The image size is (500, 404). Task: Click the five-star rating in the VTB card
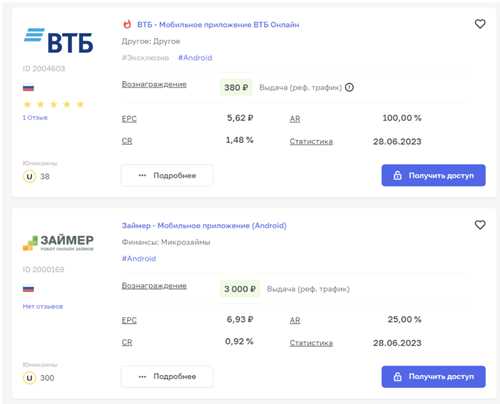53,104
